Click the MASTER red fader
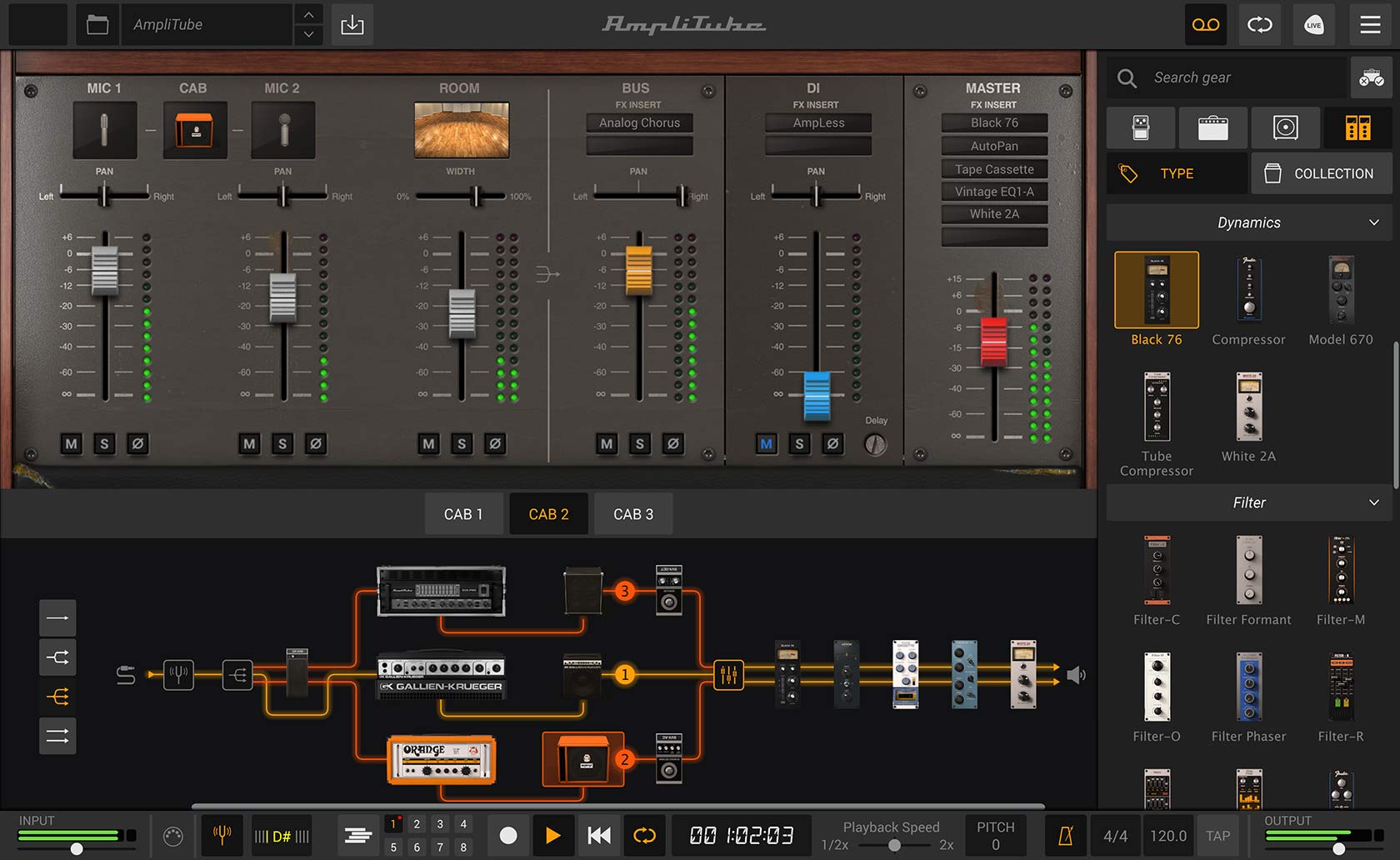Image resolution: width=1400 pixels, height=860 pixels. (993, 342)
